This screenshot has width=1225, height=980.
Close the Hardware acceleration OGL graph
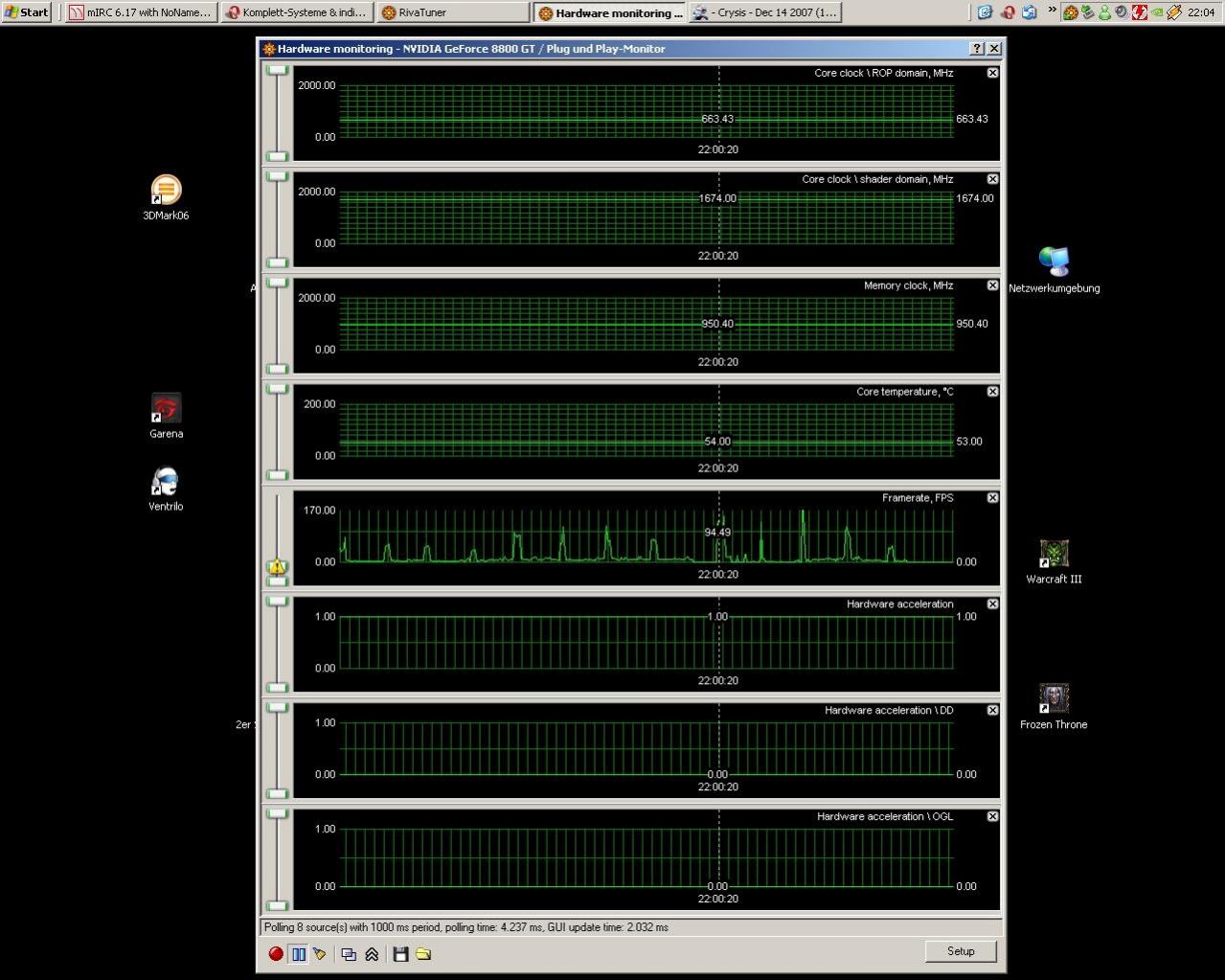tap(992, 817)
